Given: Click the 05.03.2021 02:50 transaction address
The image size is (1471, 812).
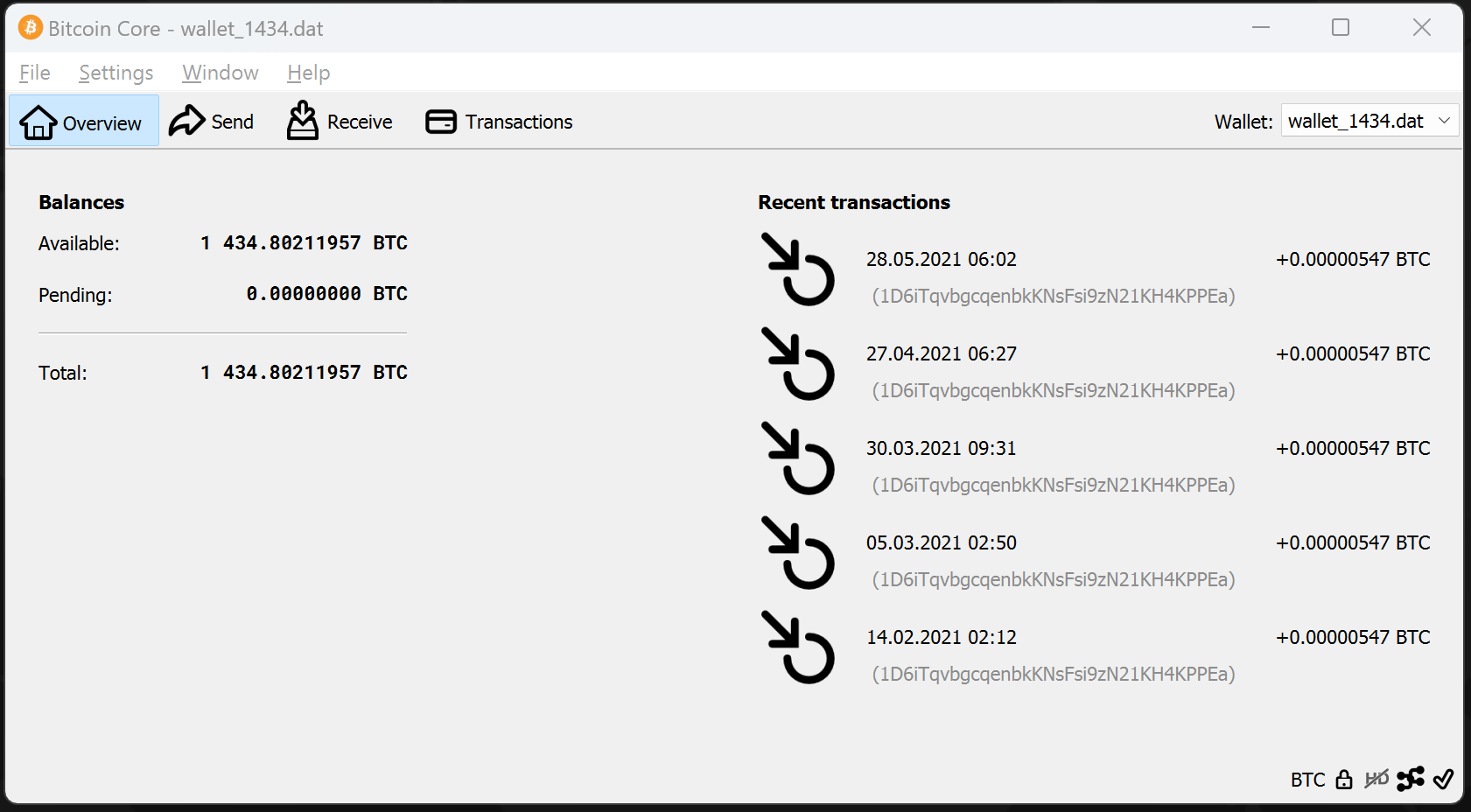Looking at the screenshot, I should [x=1053, y=579].
